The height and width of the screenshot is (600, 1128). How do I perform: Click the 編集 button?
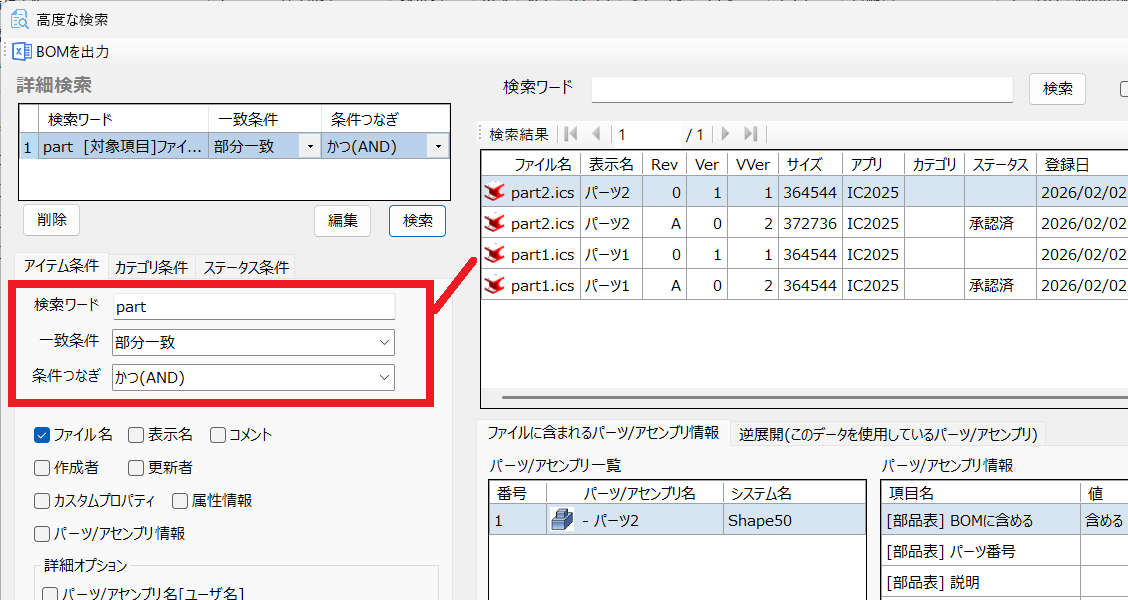[x=342, y=220]
